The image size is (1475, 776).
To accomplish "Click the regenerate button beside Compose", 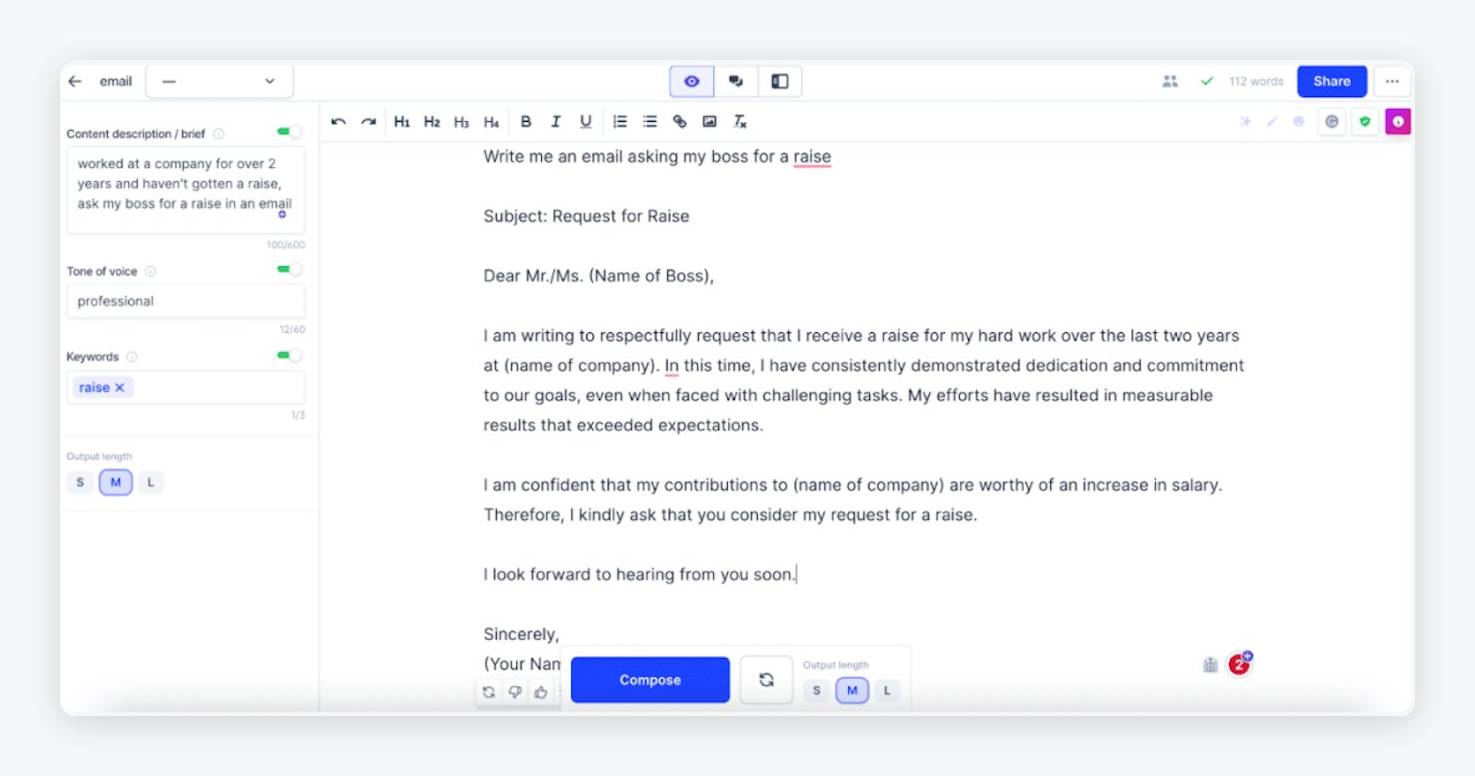I will click(766, 680).
